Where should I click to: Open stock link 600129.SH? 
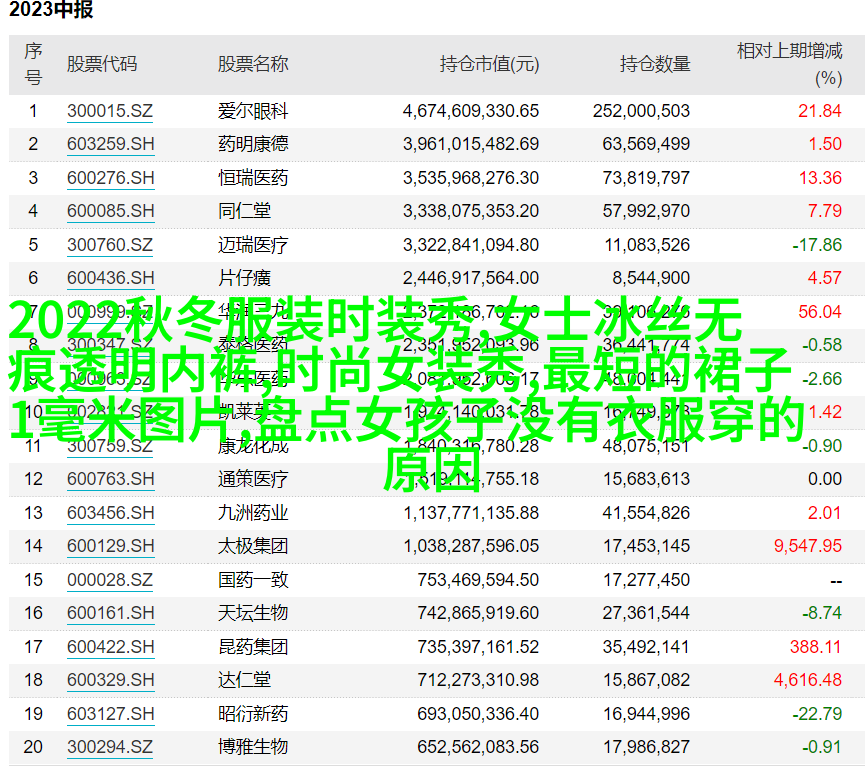111,546
